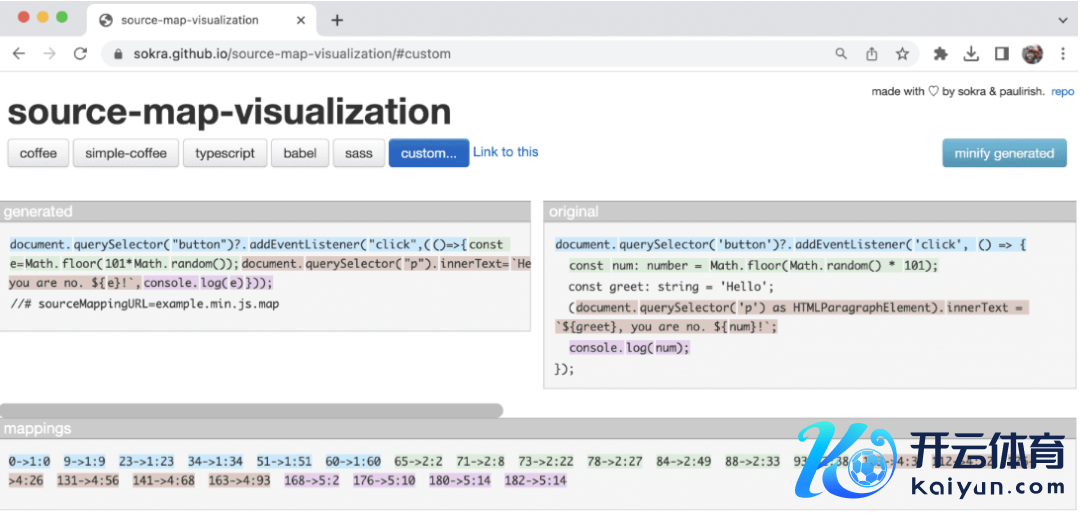1080x520 pixels.
Task: Reload the page with the refresh icon
Action: coord(81,54)
